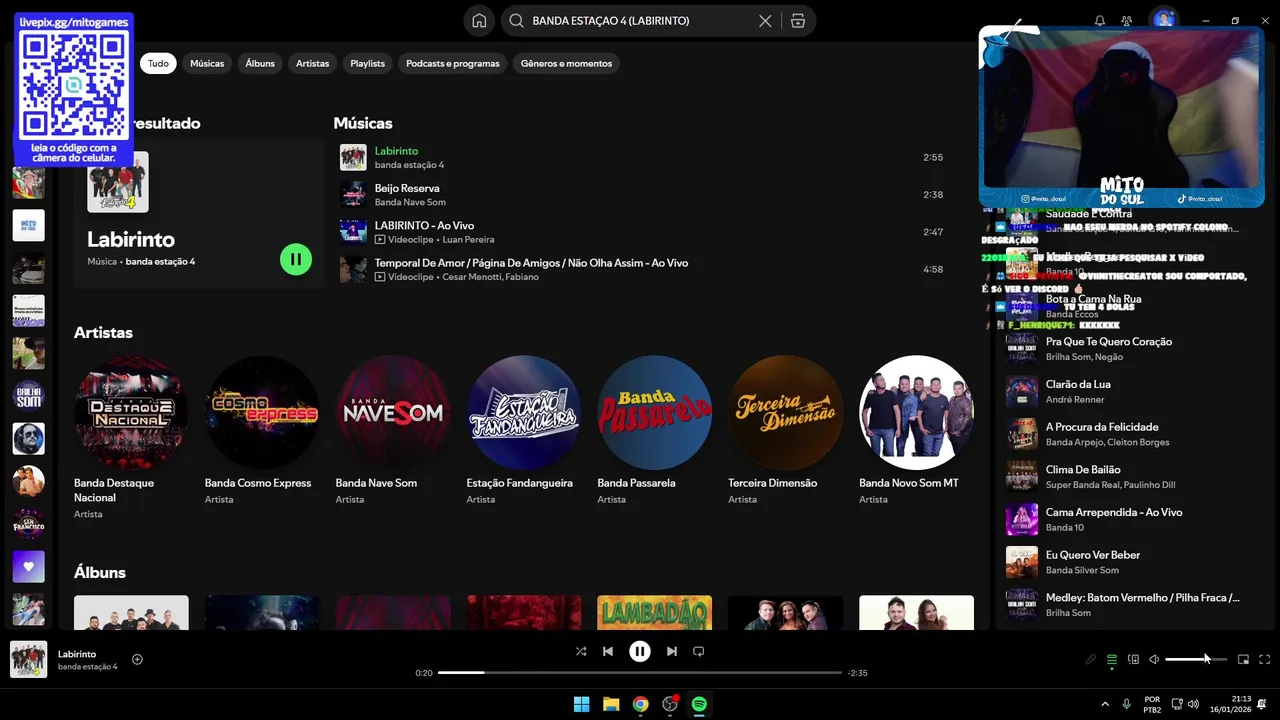1280x720 pixels.
Task: Play the Beijo Reserva song row
Action: (x=641, y=195)
